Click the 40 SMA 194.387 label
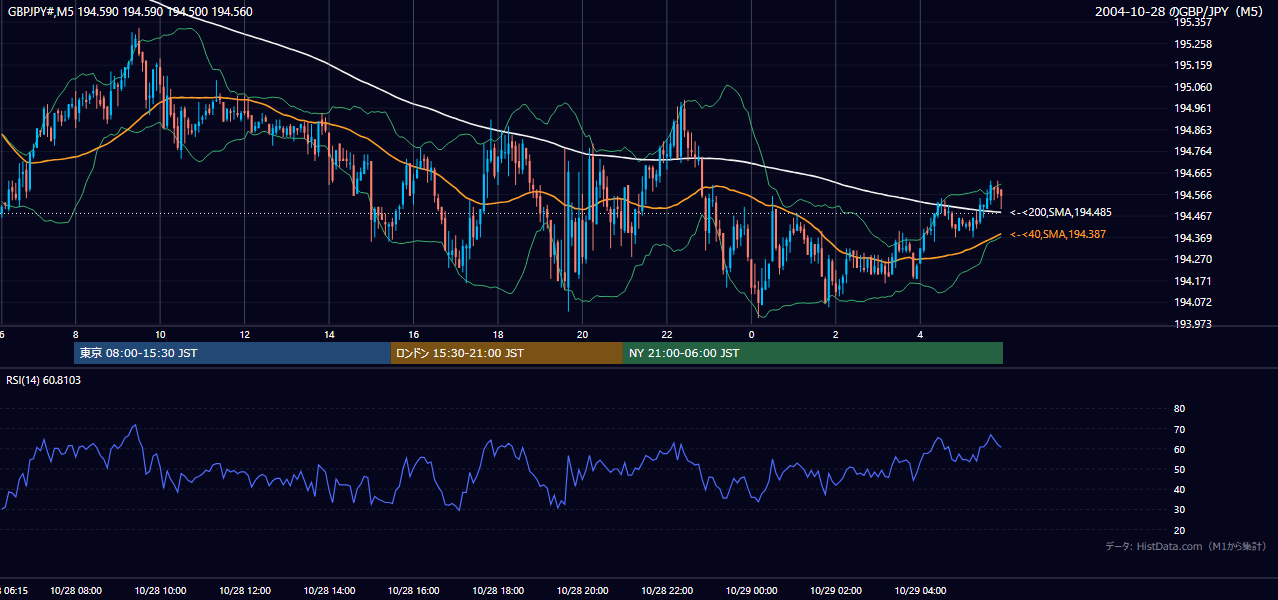 1060,234
